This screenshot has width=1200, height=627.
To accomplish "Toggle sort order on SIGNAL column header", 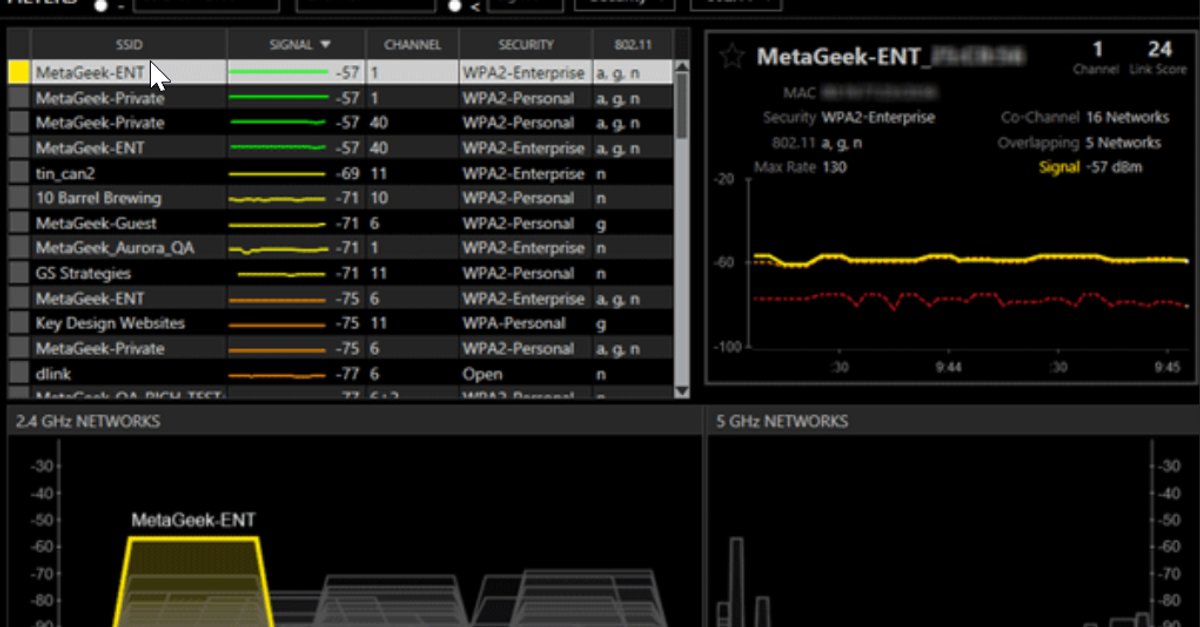I will (x=297, y=45).
